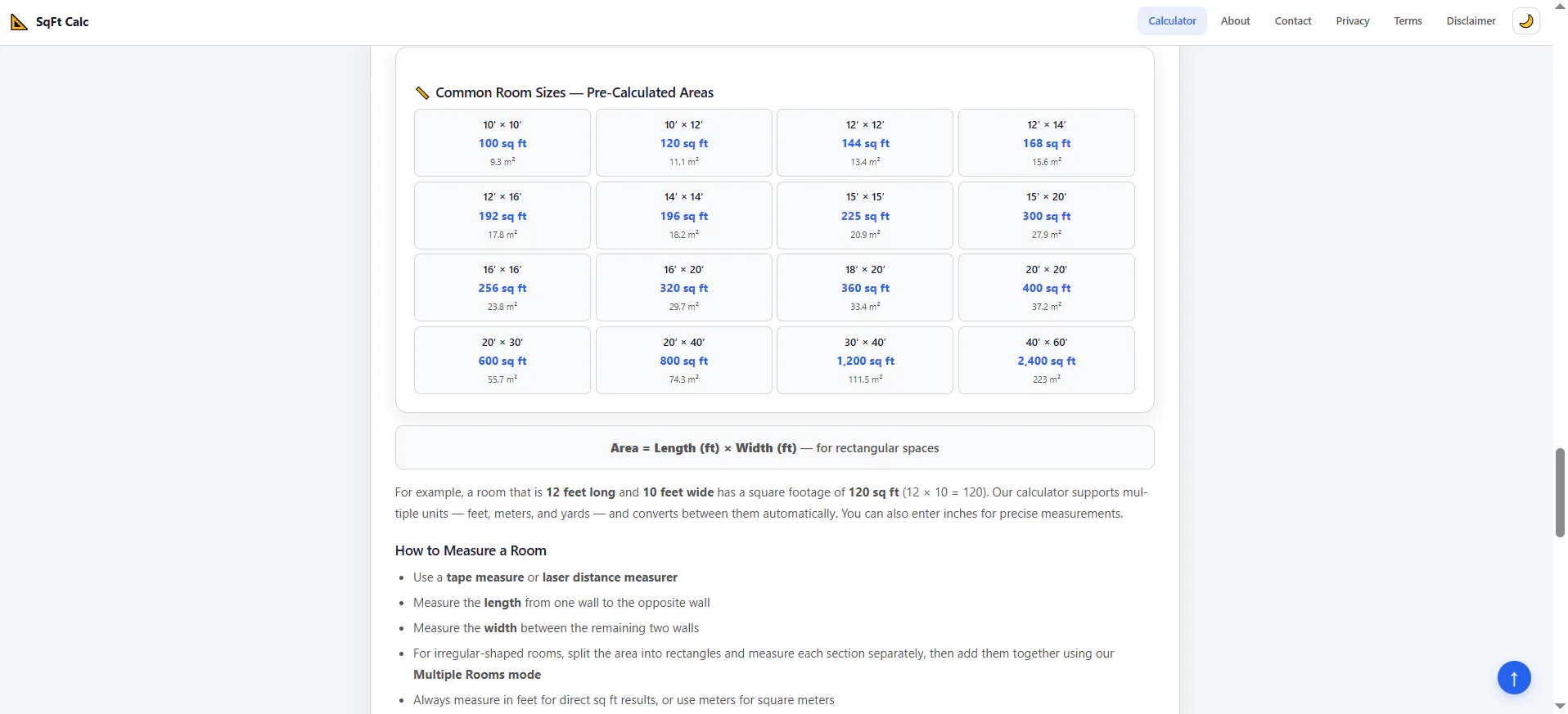The height and width of the screenshot is (714, 1568).
Task: Click the SqFt Calc ruler logo icon
Action: [x=19, y=22]
